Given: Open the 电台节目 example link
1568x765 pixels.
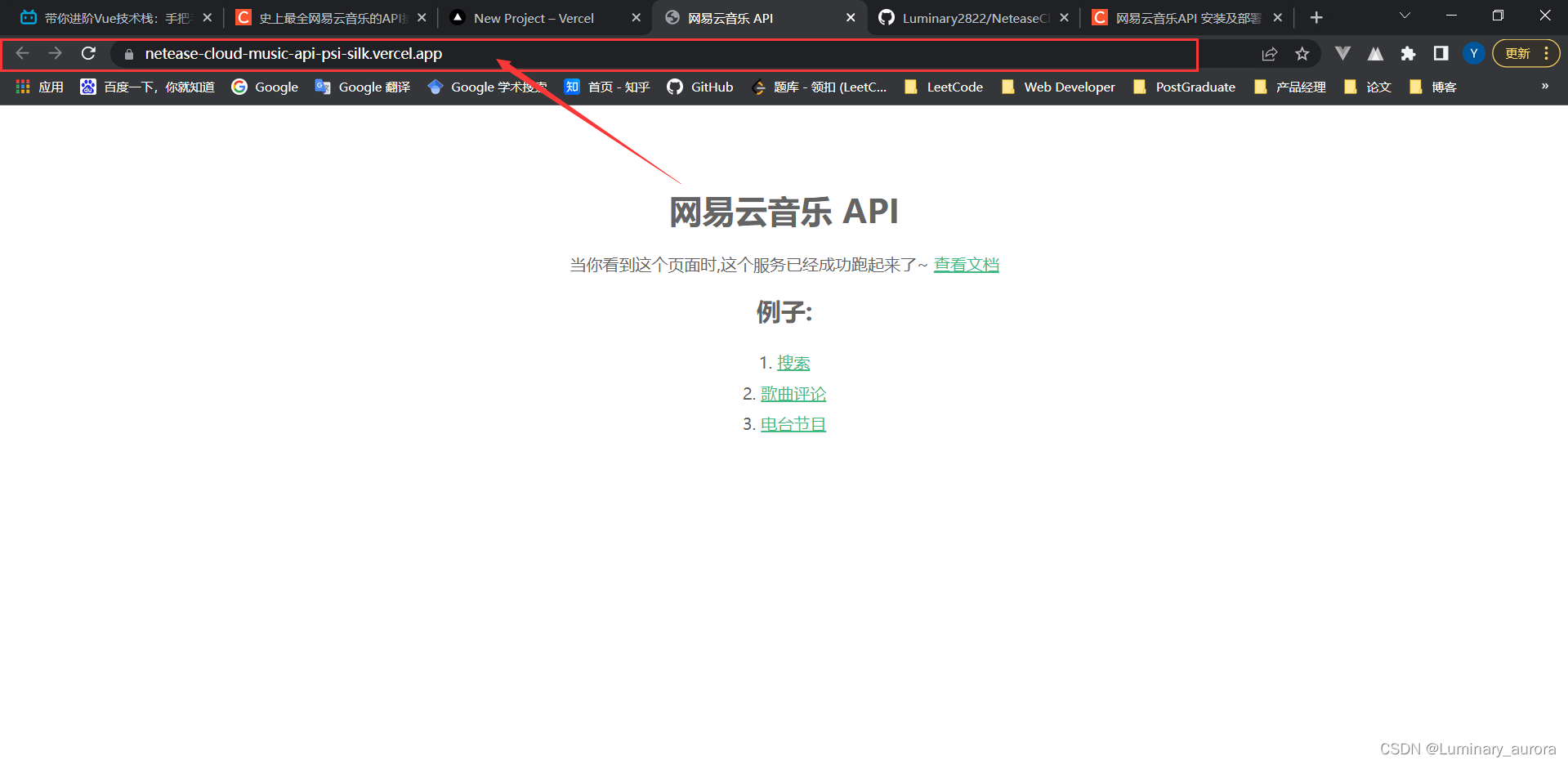Looking at the screenshot, I should coord(793,424).
